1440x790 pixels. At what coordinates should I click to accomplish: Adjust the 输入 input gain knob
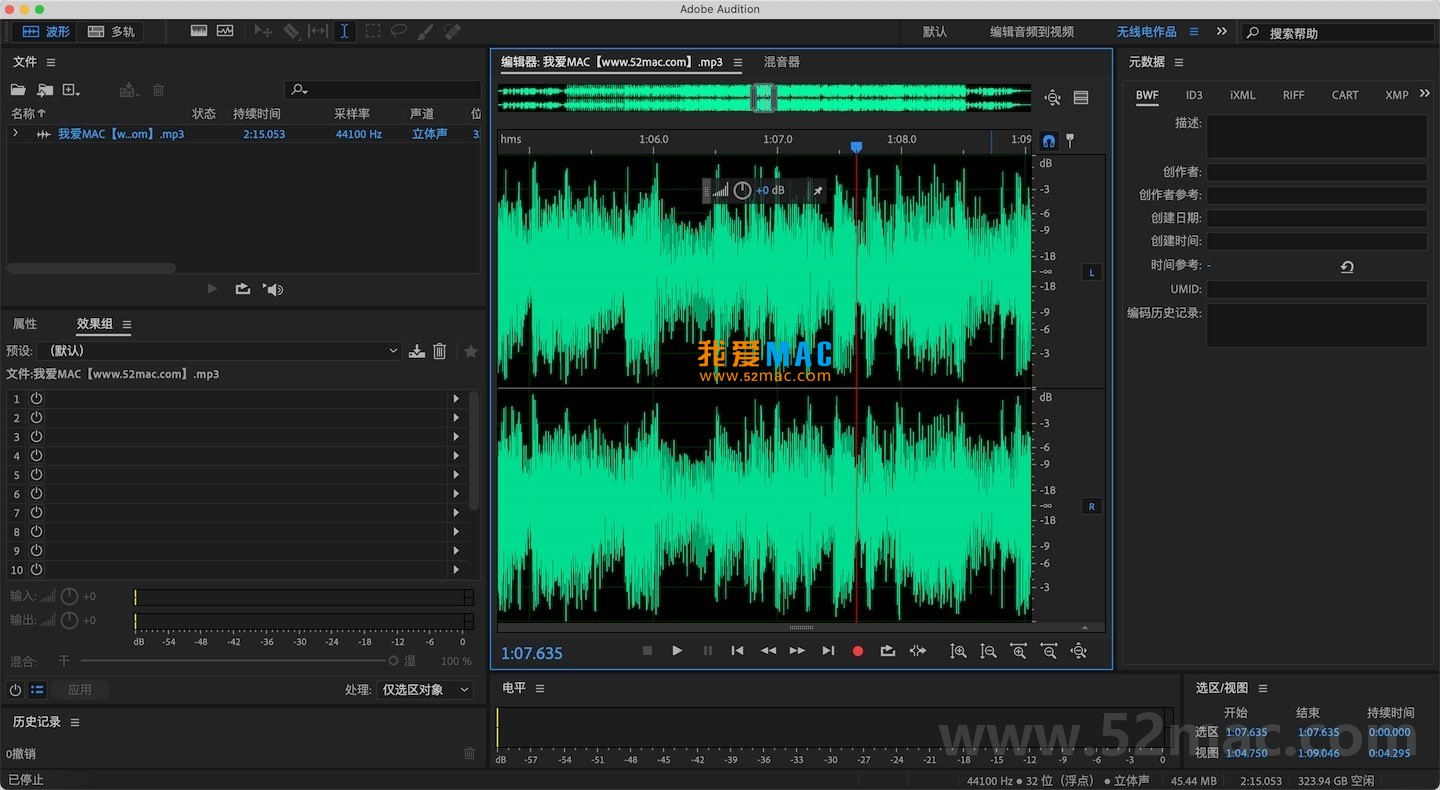coord(69,596)
